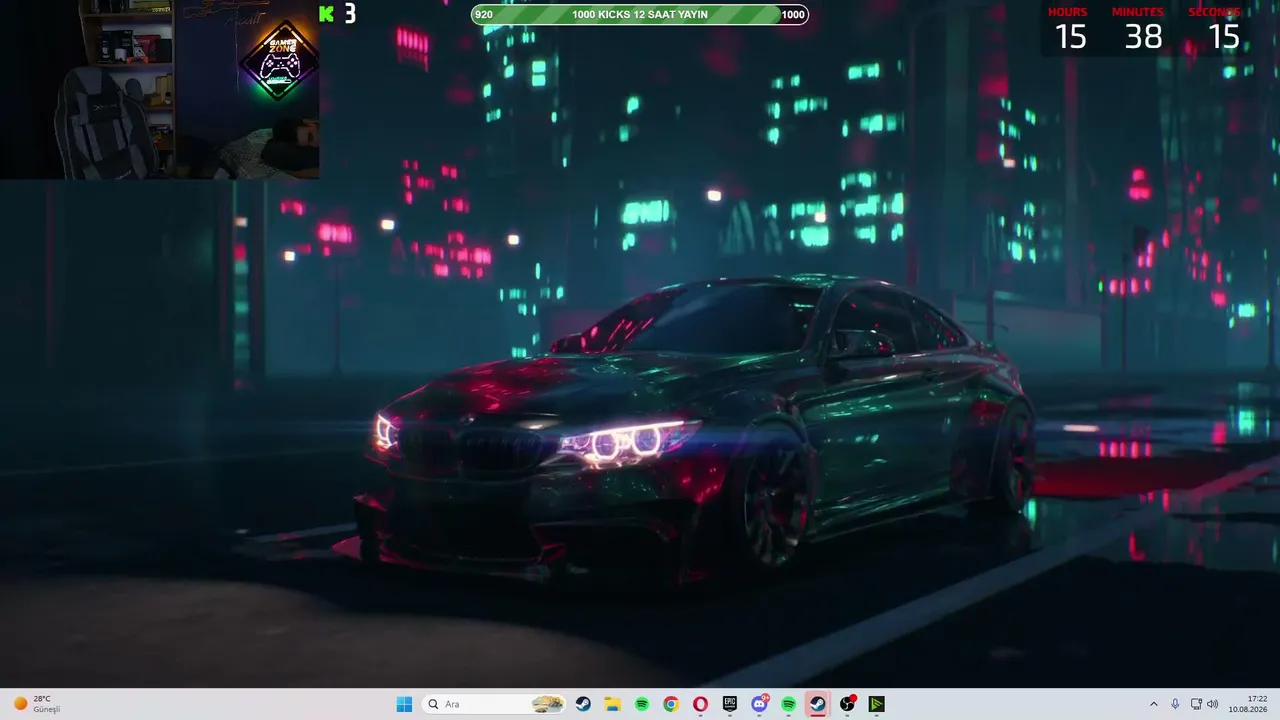Open the network status tray icon
Viewport: 1280px width, 720px height.
(x=1196, y=704)
